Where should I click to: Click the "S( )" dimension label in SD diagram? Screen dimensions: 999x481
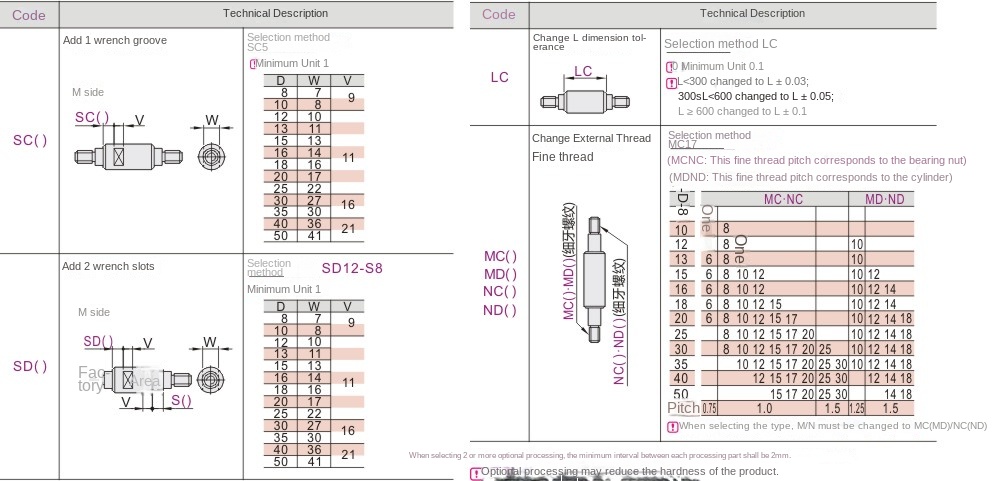coord(182,401)
